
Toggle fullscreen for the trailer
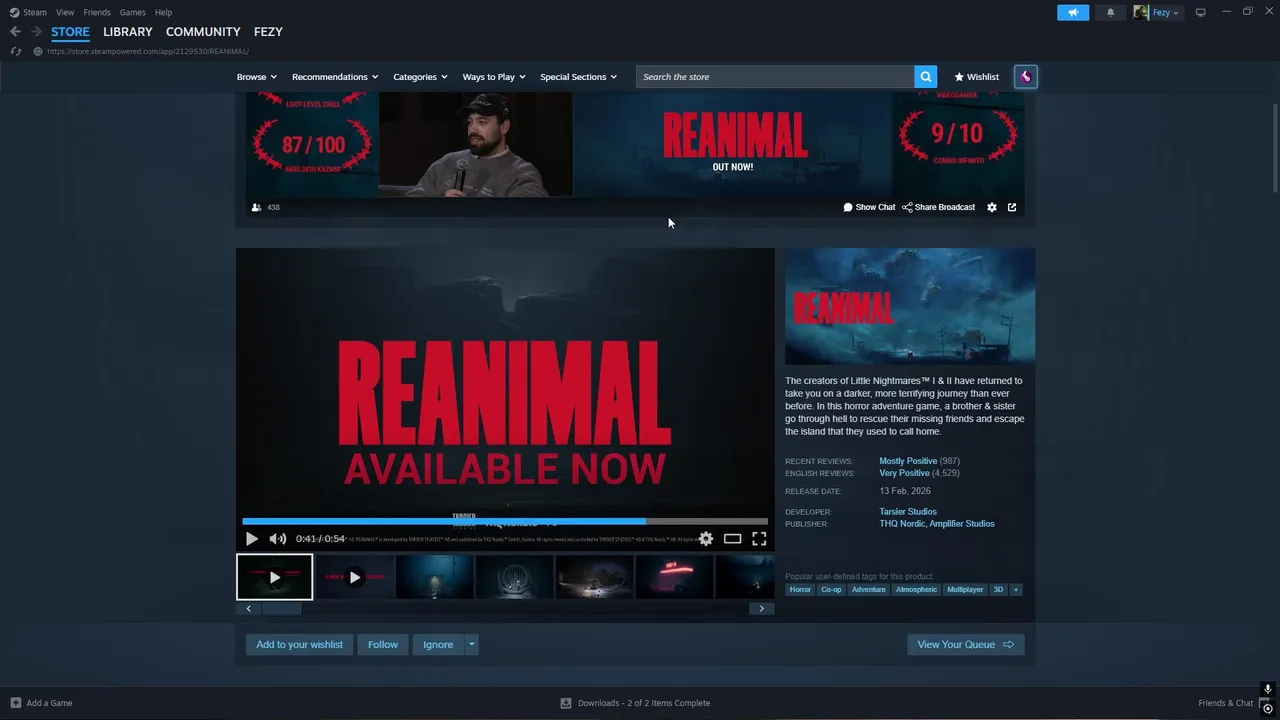[759, 539]
